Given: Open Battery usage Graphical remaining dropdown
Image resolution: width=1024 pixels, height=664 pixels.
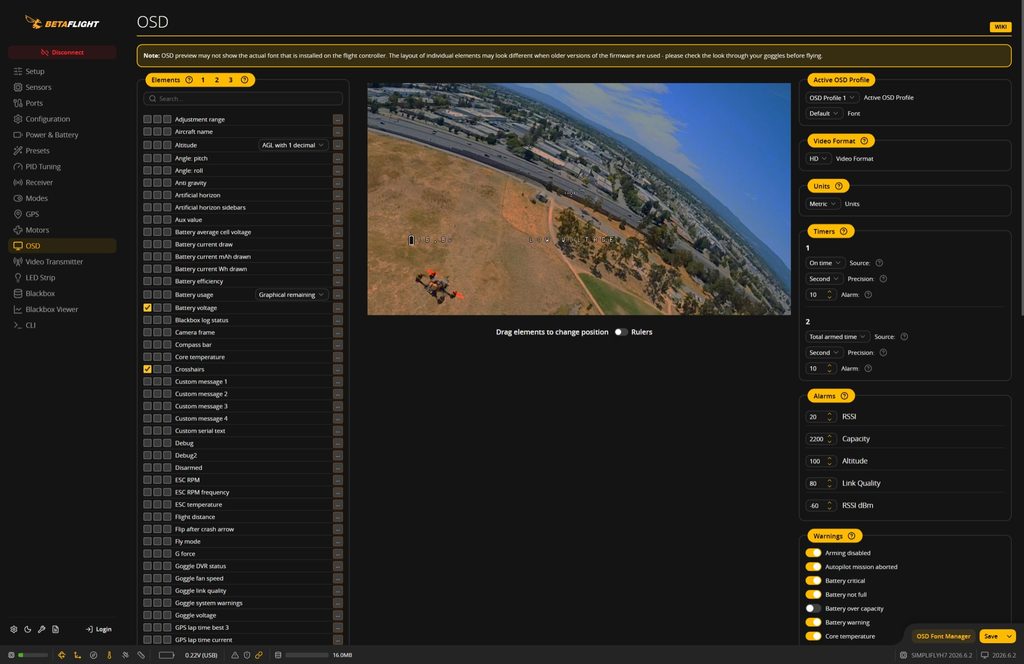Looking at the screenshot, I should [x=291, y=295].
